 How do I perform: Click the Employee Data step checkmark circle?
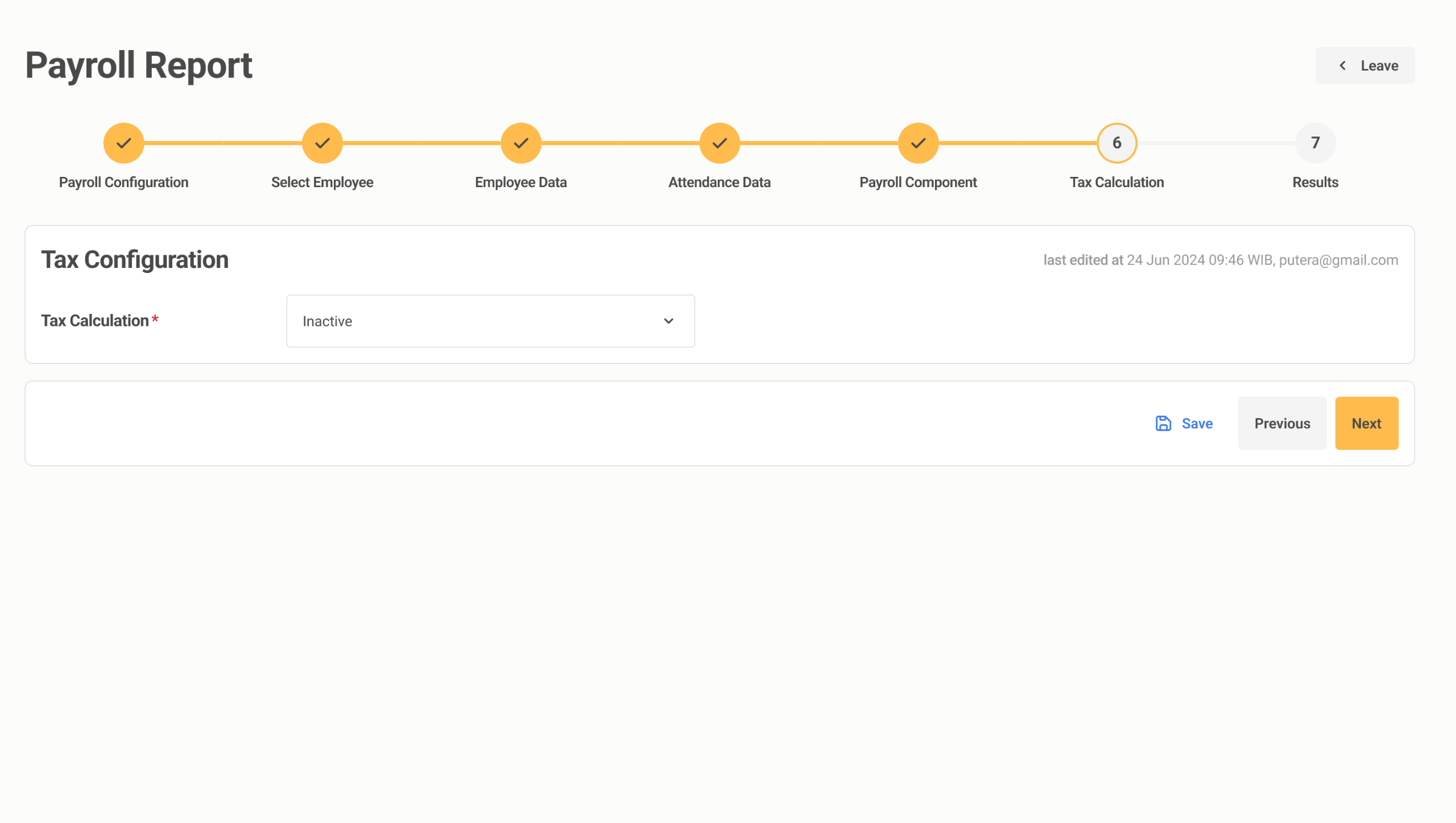coord(520,143)
